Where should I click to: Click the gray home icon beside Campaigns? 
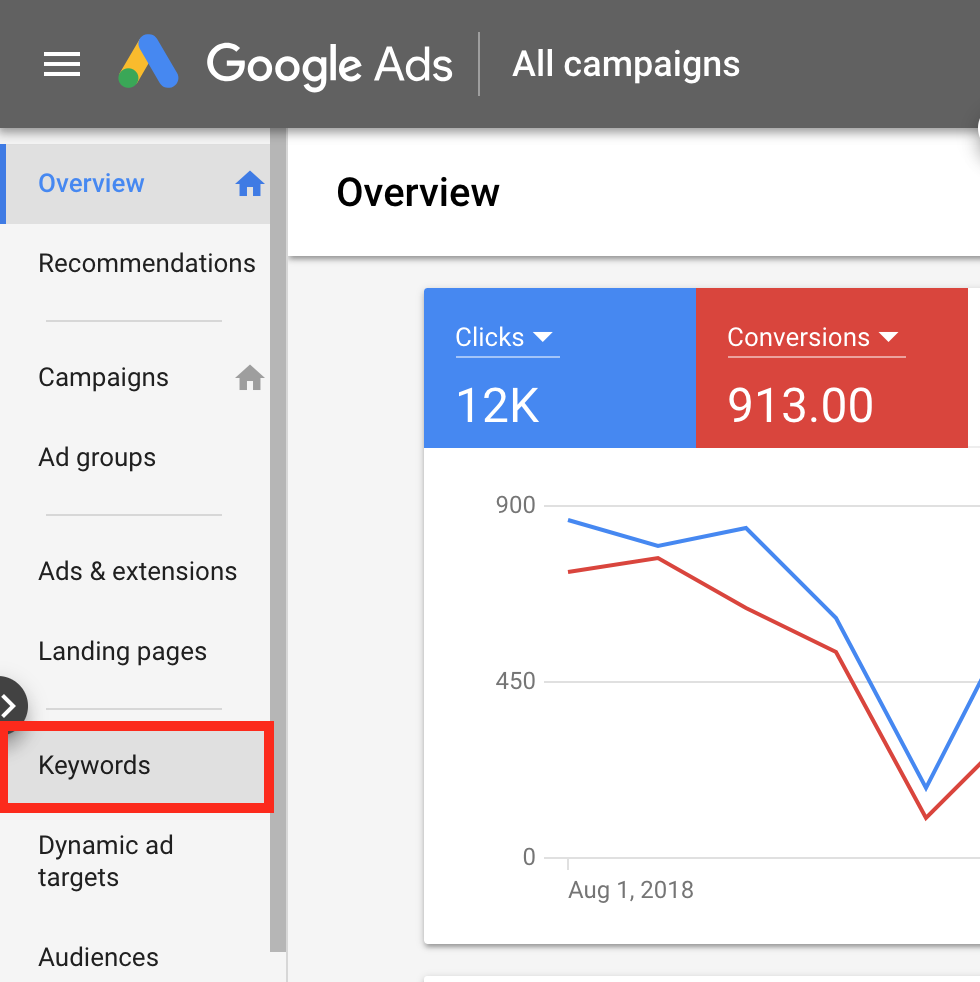pyautogui.click(x=250, y=378)
